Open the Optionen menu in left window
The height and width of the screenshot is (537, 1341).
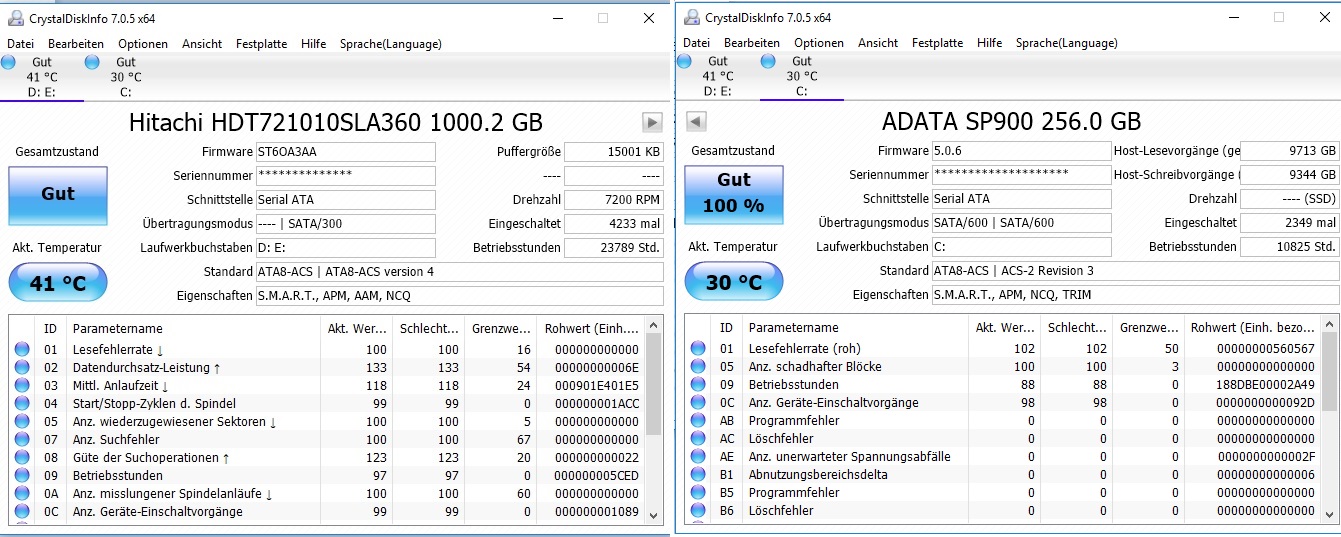pos(143,44)
